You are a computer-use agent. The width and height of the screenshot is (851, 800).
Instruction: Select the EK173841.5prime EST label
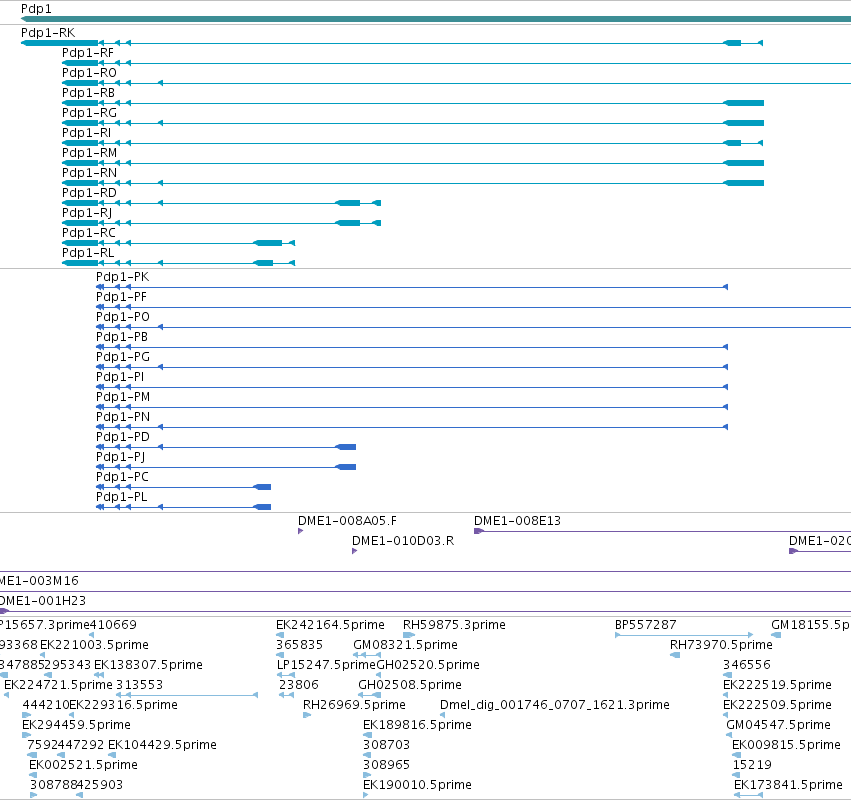coord(788,785)
